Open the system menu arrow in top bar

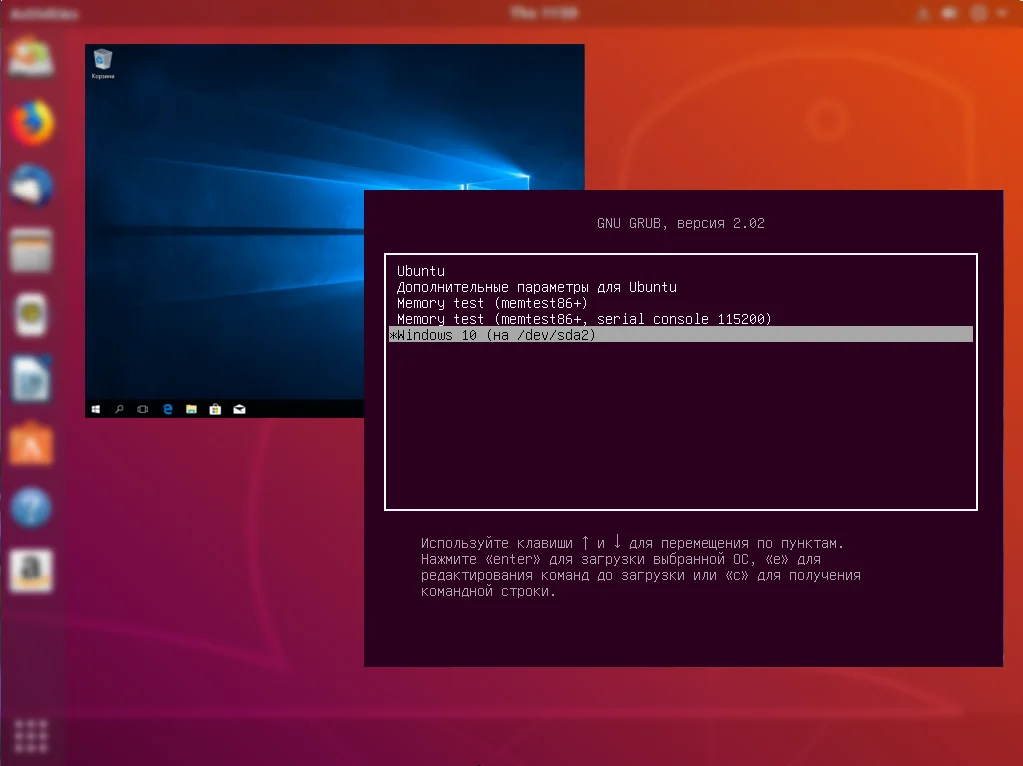click(1003, 13)
